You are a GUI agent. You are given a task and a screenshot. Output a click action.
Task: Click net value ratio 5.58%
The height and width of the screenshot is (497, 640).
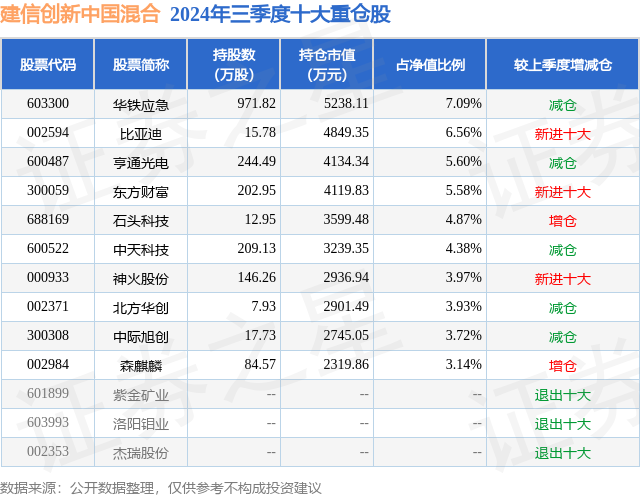(x=463, y=191)
